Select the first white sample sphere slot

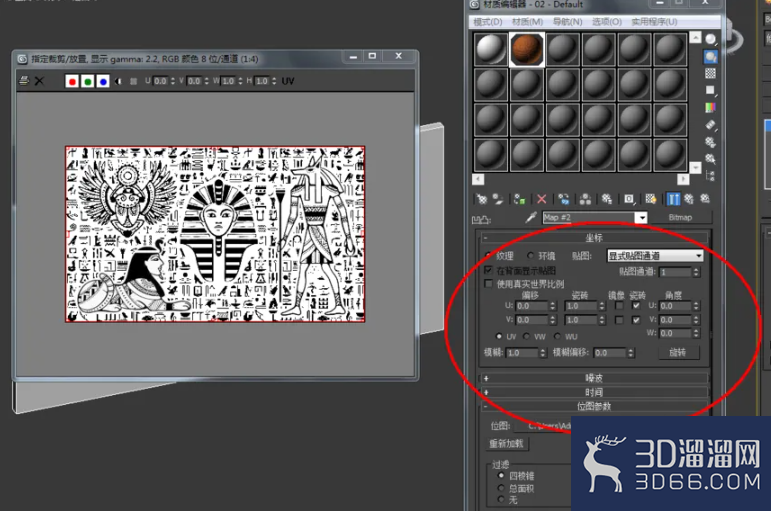491,49
